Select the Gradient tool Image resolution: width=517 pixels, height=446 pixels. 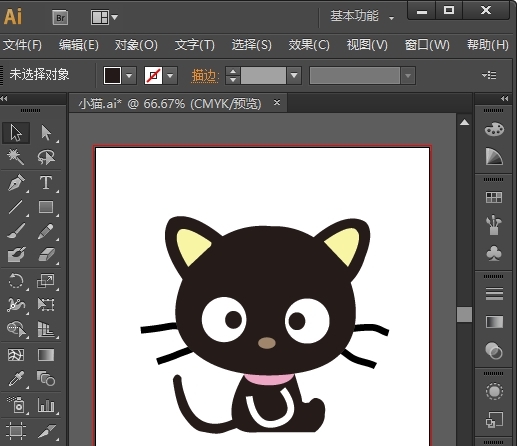pos(46,355)
